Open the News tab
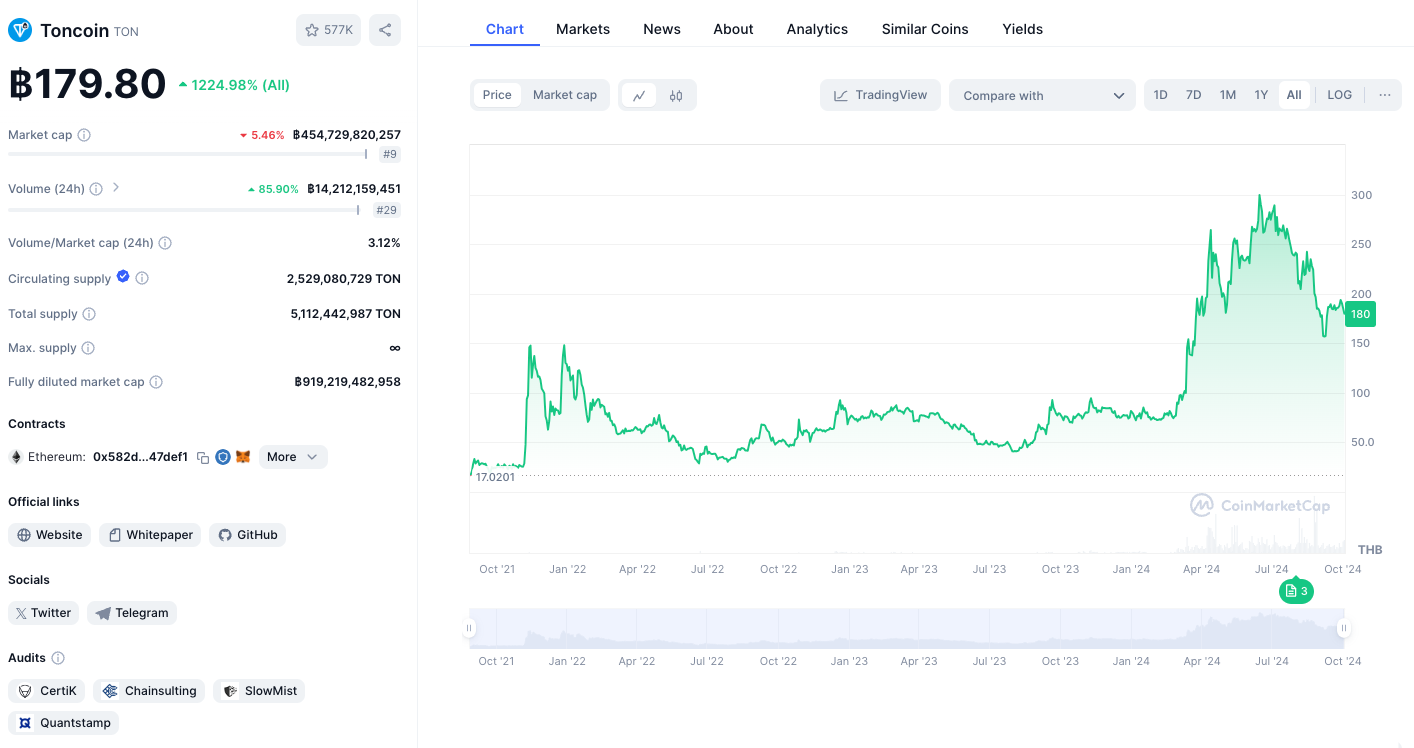Image resolution: width=1414 pixels, height=748 pixels. pyautogui.click(x=662, y=29)
